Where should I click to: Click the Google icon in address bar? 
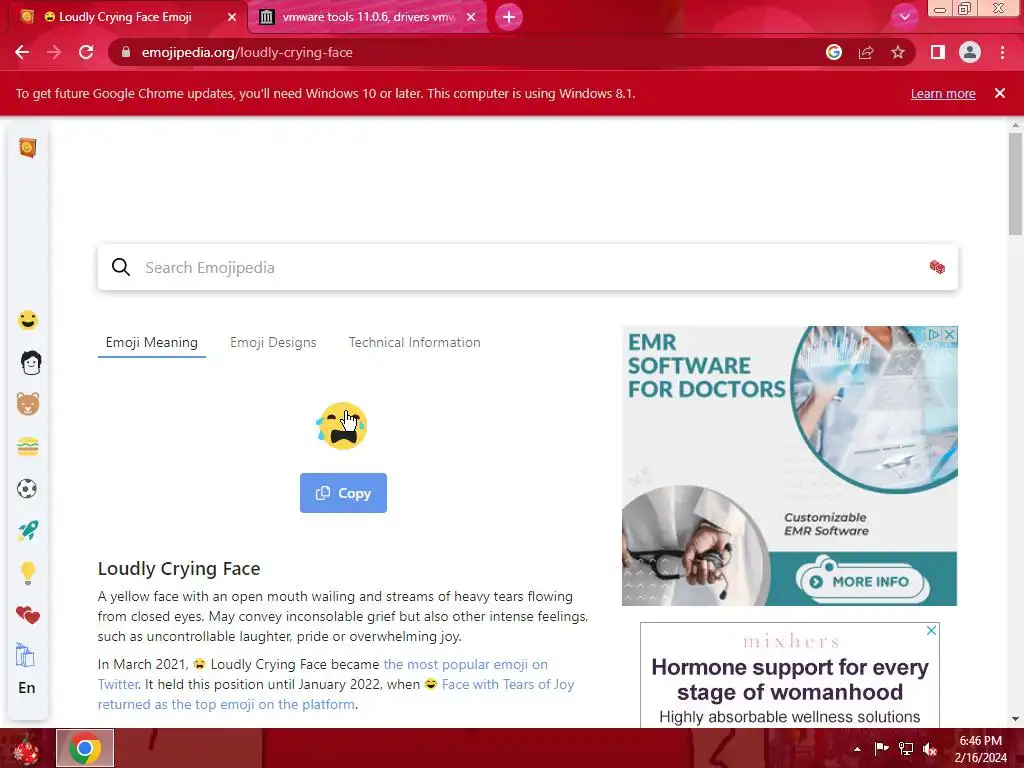point(834,52)
